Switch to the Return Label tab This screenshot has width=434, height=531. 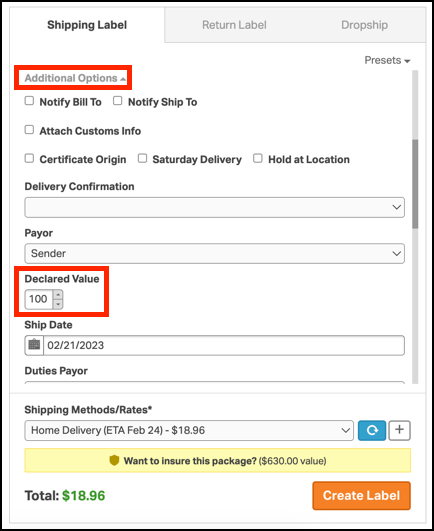[x=234, y=25]
